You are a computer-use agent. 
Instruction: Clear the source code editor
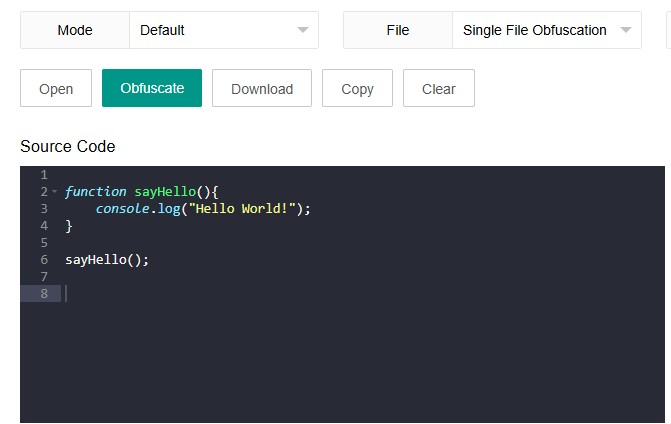[x=438, y=88]
